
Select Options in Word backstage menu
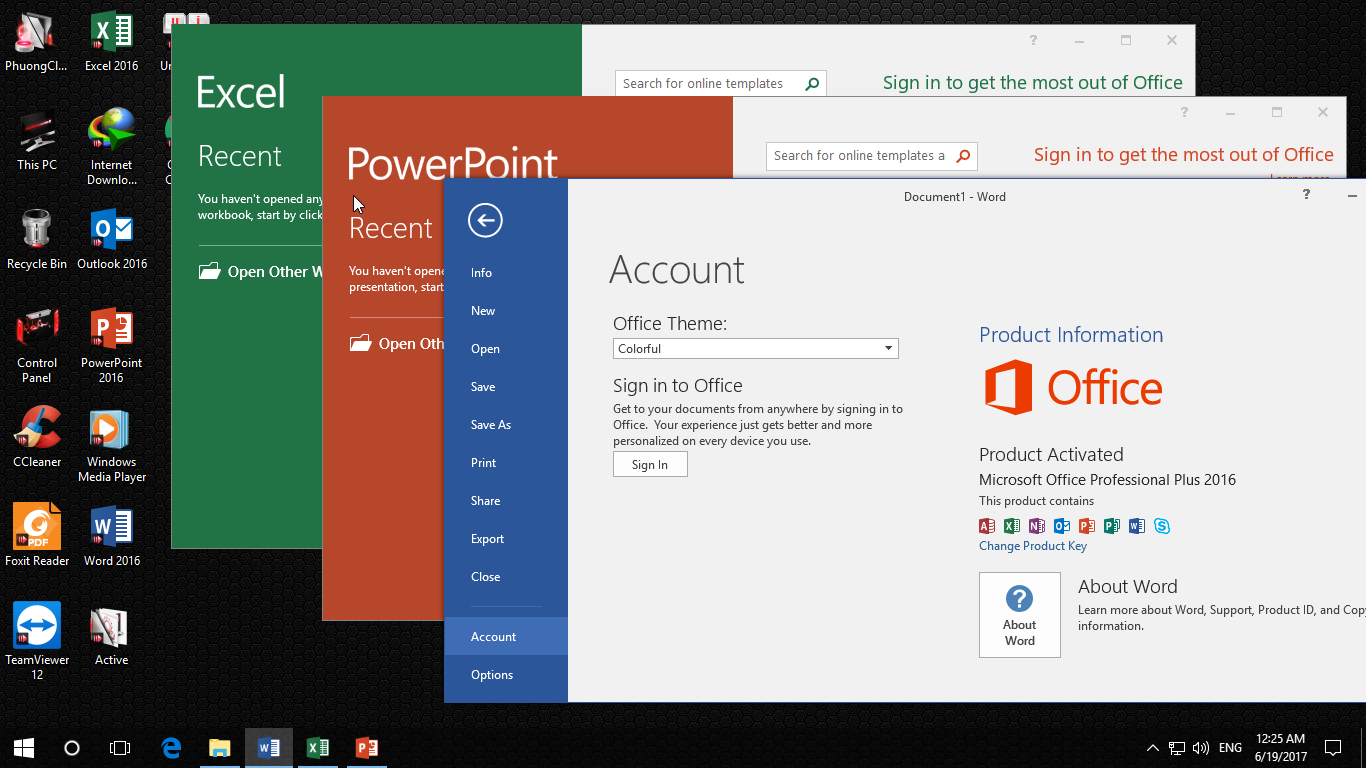coord(506,675)
